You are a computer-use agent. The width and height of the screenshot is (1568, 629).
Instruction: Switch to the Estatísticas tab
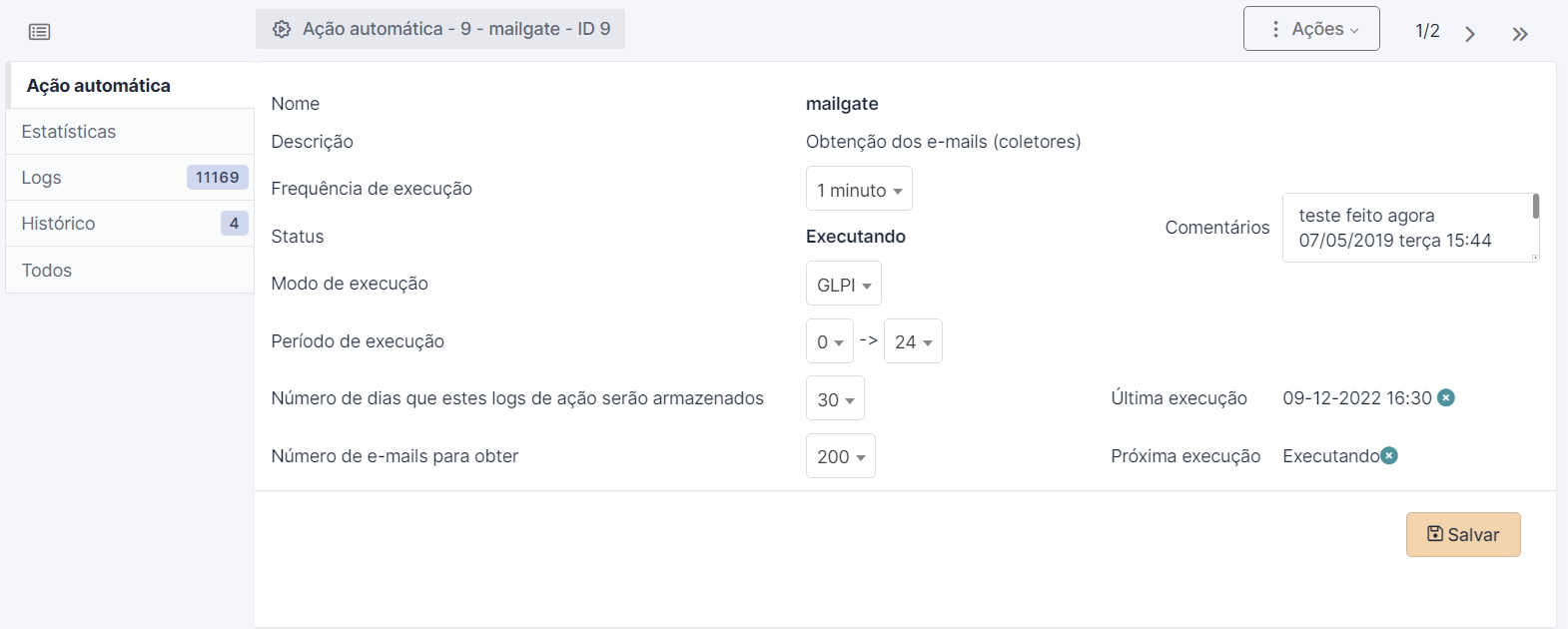coord(69,131)
